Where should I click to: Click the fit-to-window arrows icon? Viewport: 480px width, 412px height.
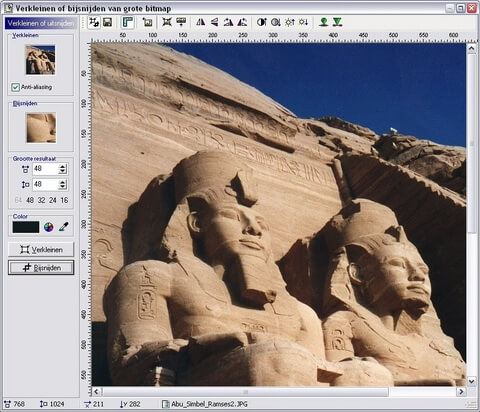167,22
